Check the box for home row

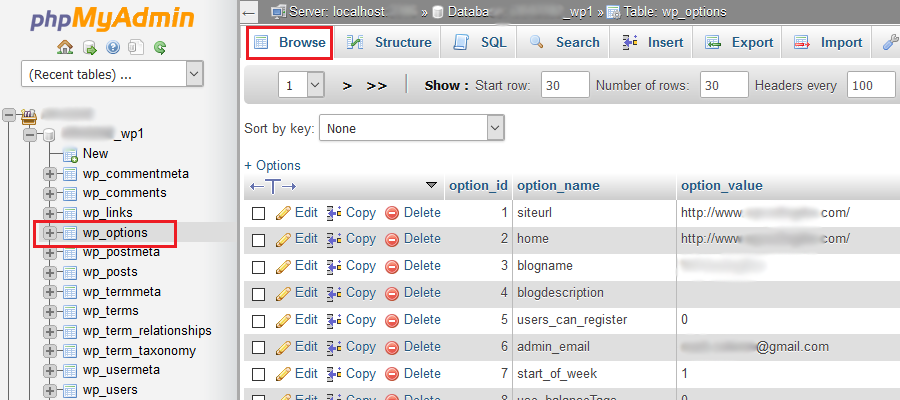(258, 240)
